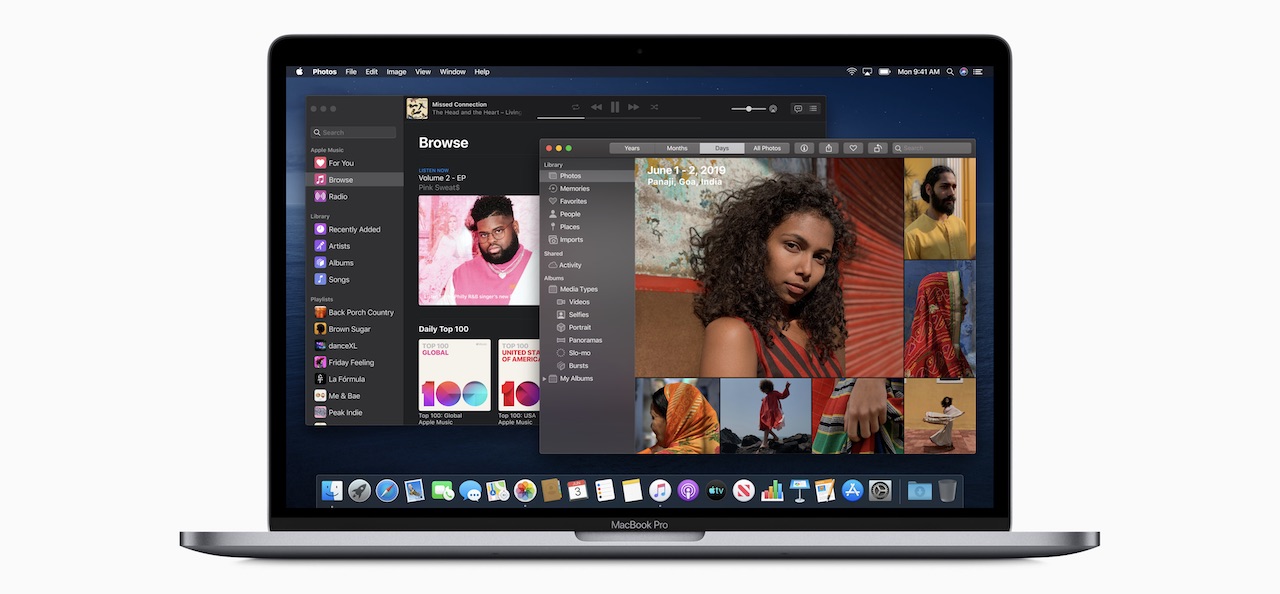Open Media Types in Photos sidebar
The image size is (1280, 594).
[587, 289]
